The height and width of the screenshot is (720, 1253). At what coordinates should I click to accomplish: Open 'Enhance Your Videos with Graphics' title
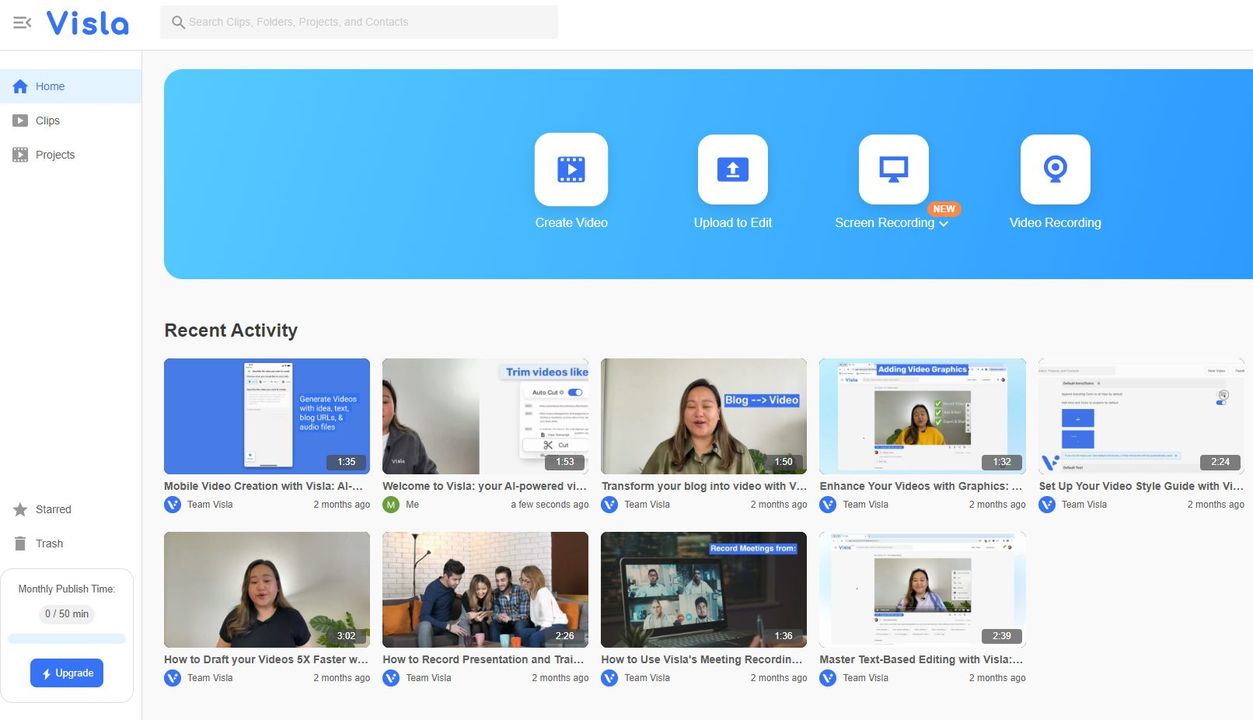click(x=921, y=487)
